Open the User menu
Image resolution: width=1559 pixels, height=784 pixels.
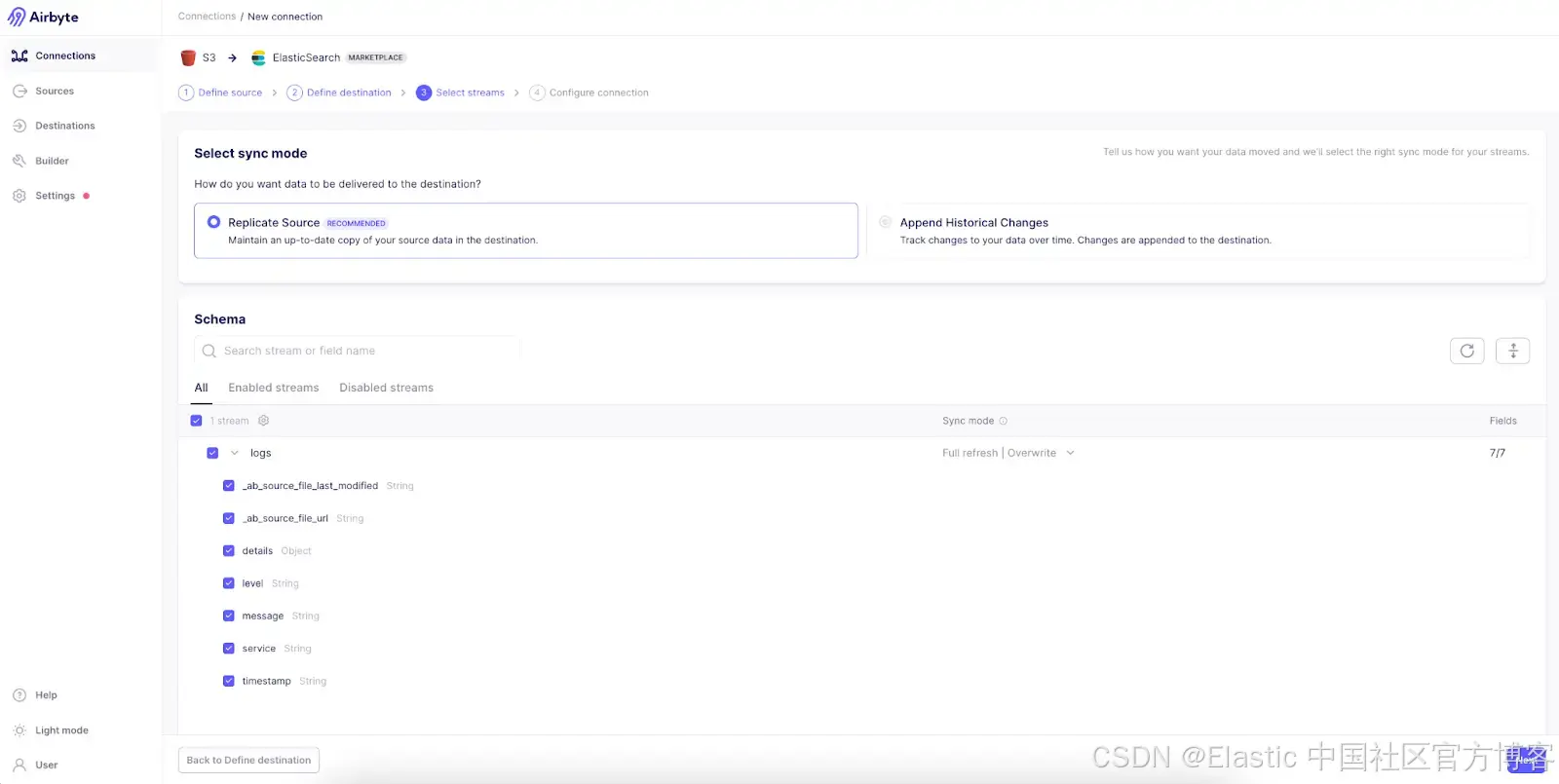click(46, 765)
